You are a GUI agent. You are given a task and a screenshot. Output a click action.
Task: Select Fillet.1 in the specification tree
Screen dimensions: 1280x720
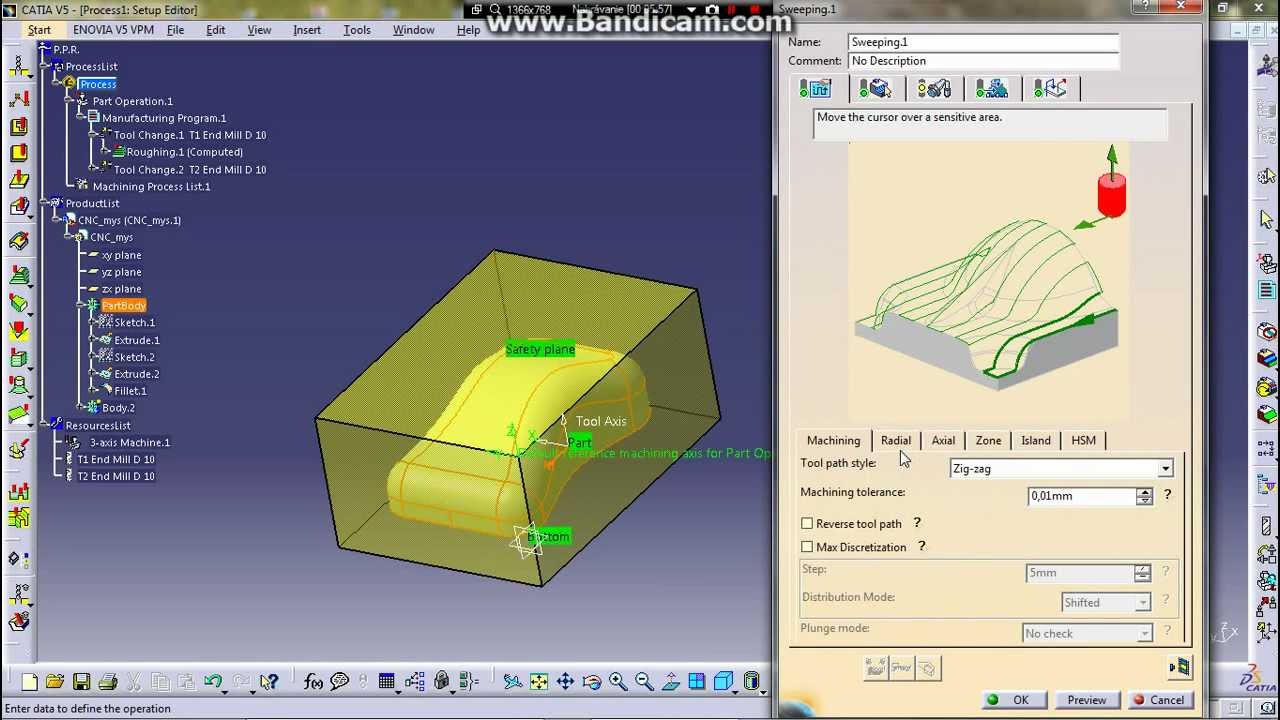(x=130, y=391)
